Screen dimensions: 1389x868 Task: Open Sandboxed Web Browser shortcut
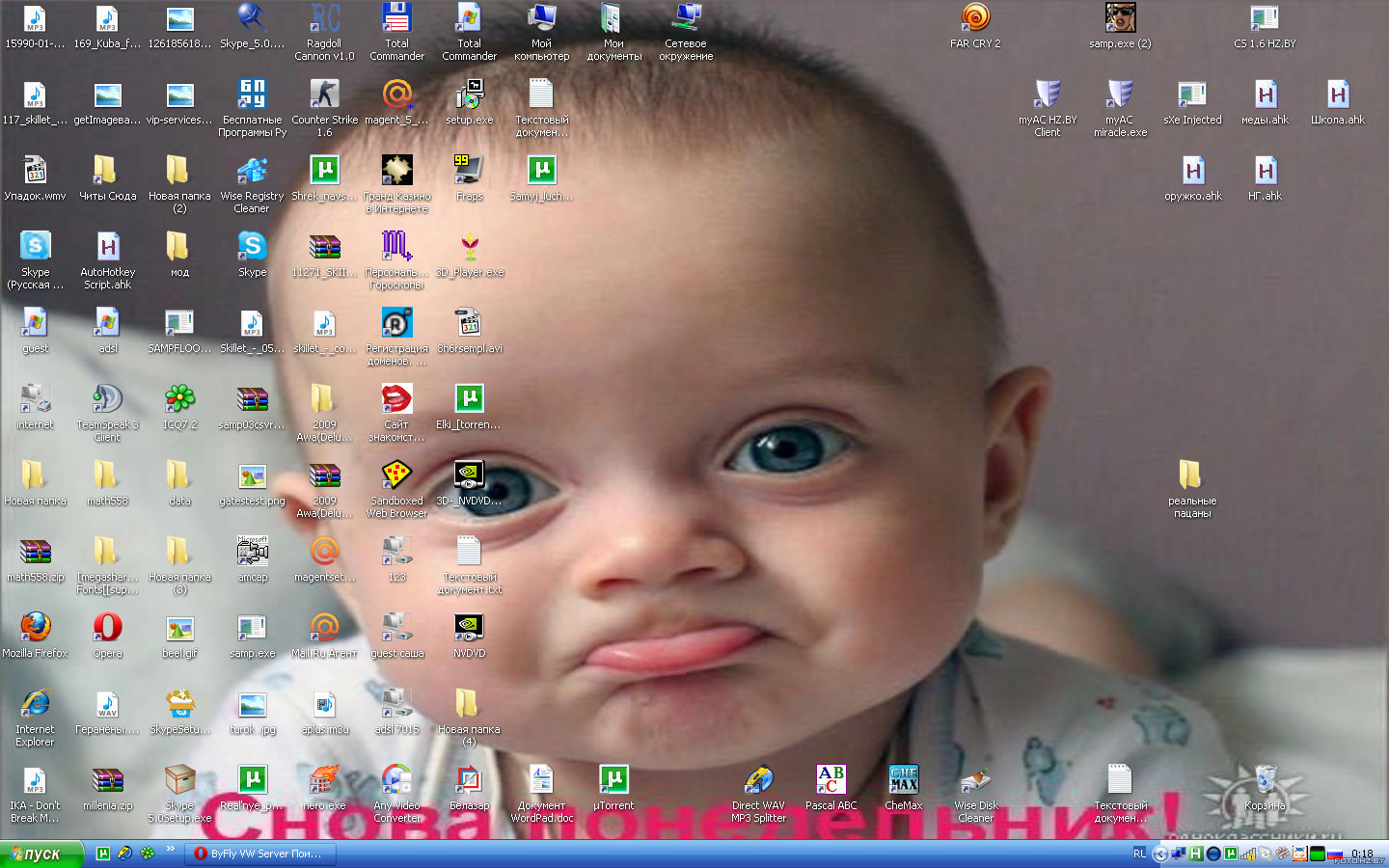396,489
